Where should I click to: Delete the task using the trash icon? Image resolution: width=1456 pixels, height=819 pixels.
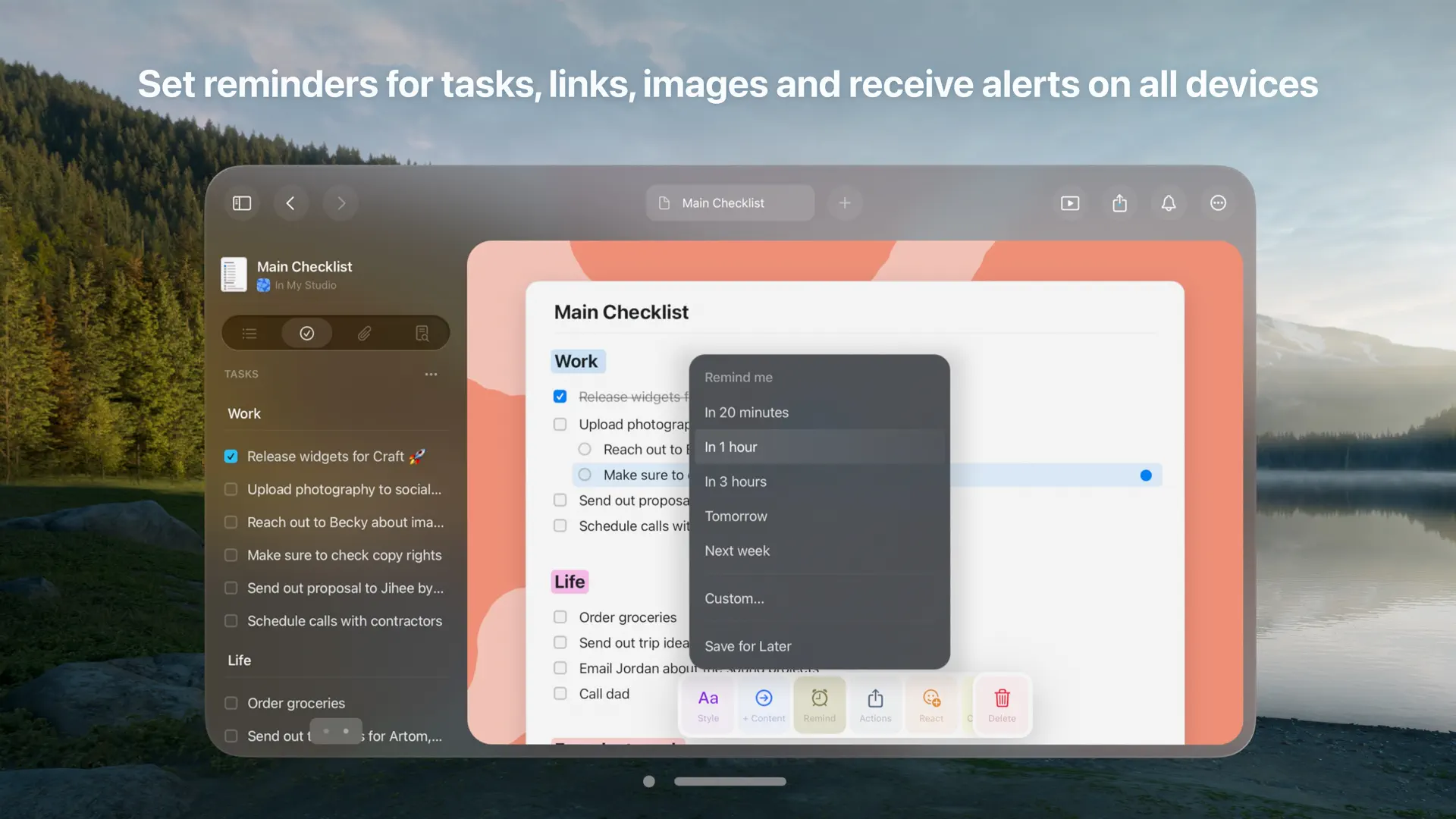(1001, 704)
